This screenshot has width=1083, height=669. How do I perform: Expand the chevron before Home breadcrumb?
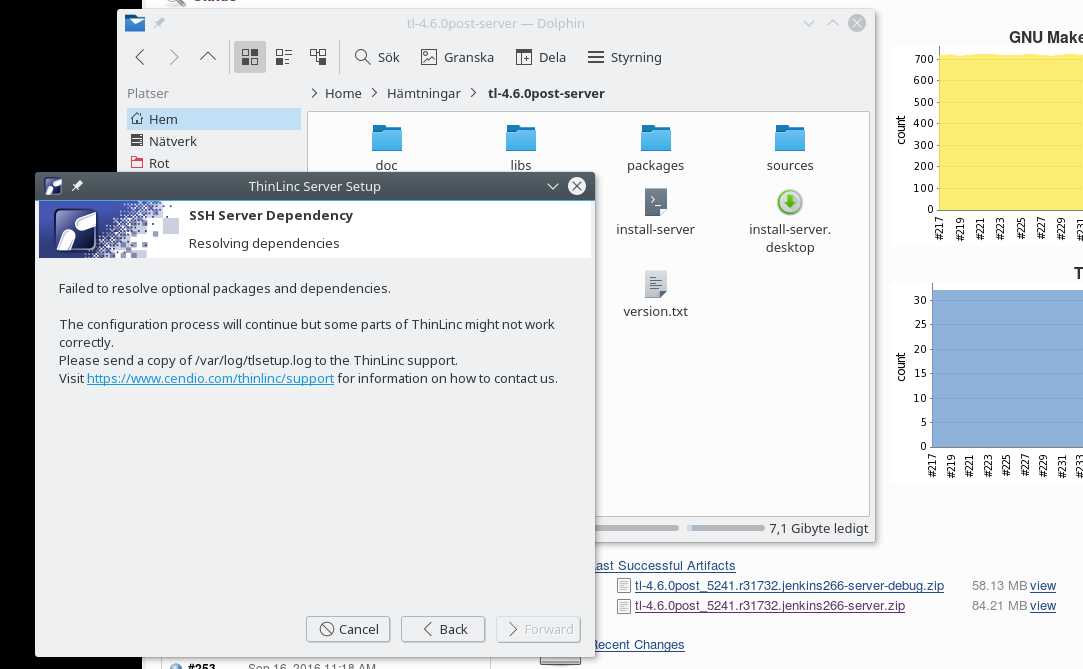click(x=314, y=93)
